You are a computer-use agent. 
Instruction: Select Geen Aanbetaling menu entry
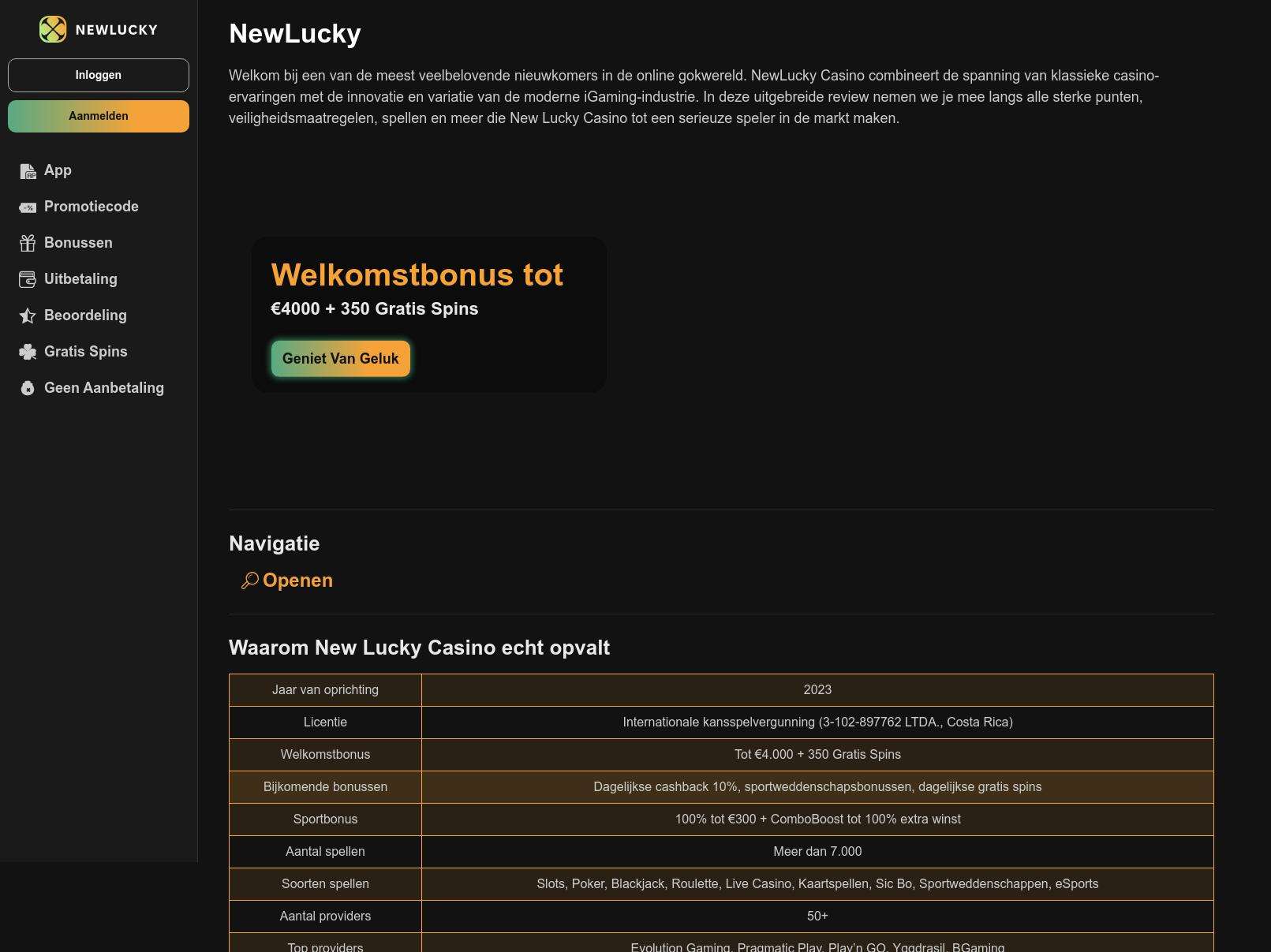(x=104, y=388)
